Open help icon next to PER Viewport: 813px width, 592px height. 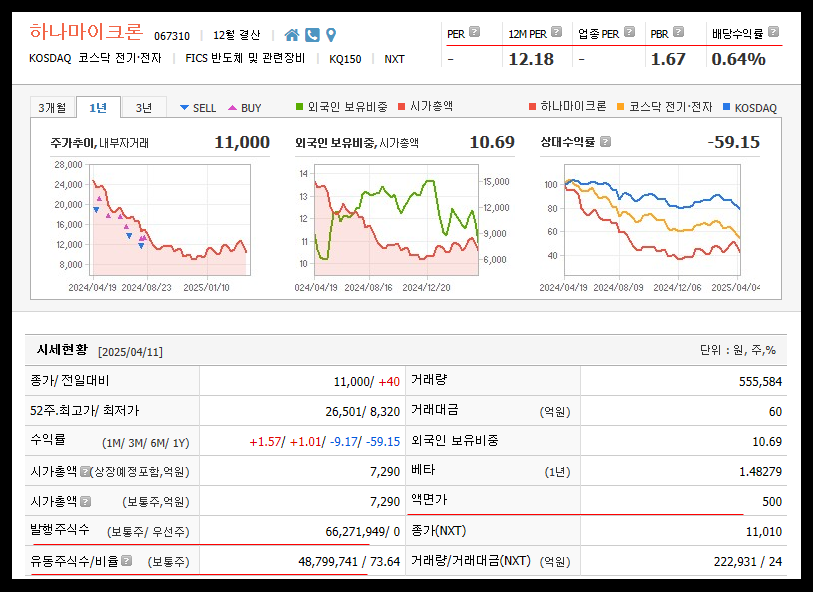click(474, 32)
